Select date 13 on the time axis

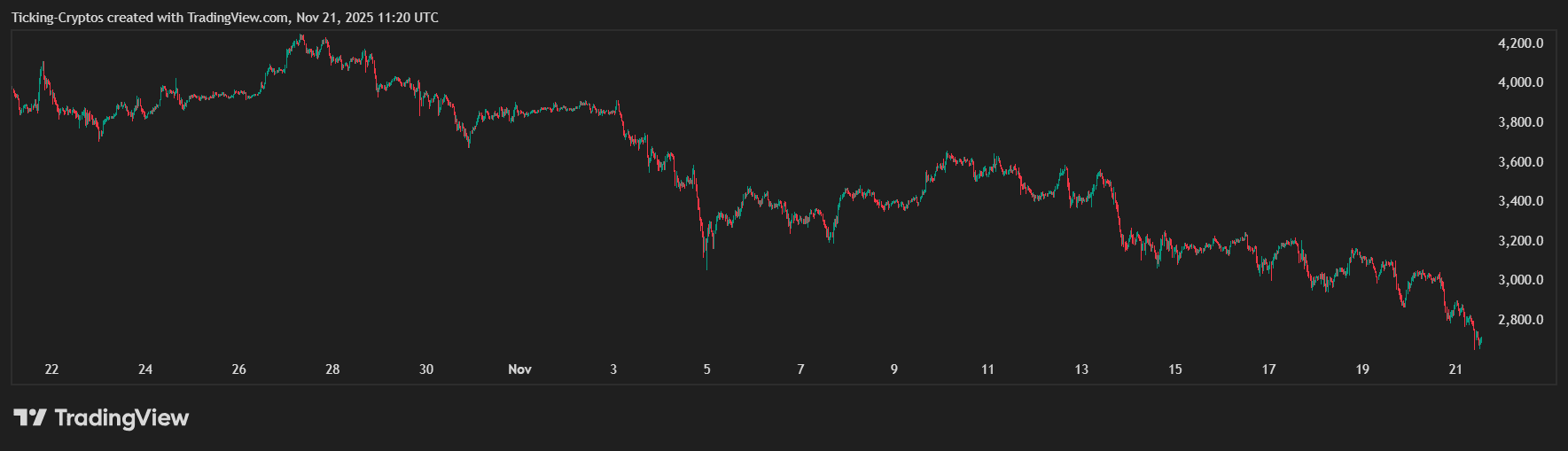pos(1081,369)
